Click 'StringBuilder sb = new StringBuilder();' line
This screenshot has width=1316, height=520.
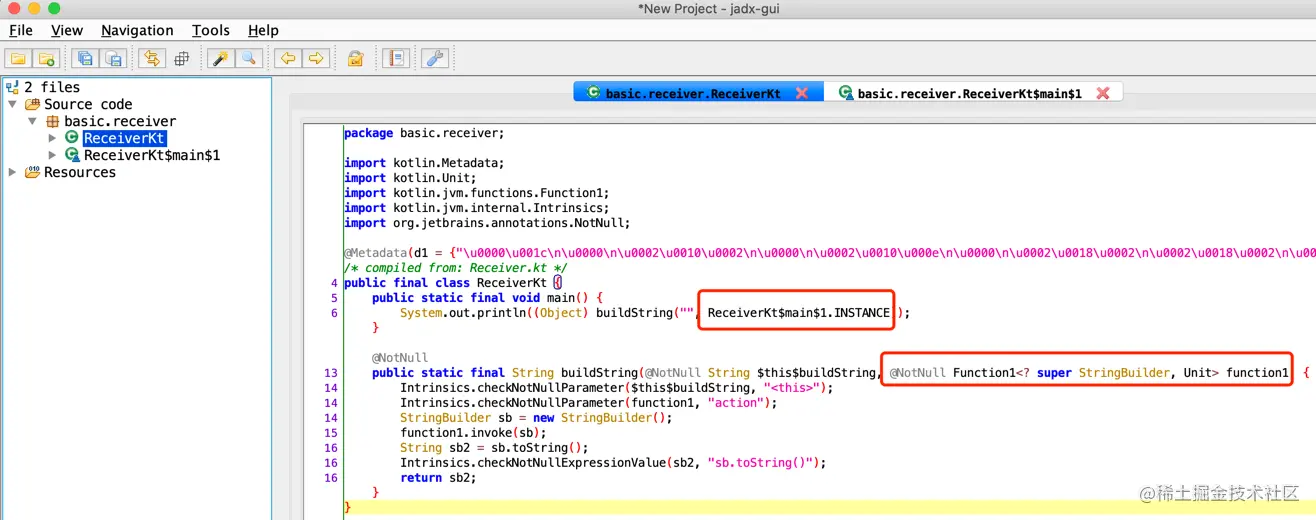(536, 418)
